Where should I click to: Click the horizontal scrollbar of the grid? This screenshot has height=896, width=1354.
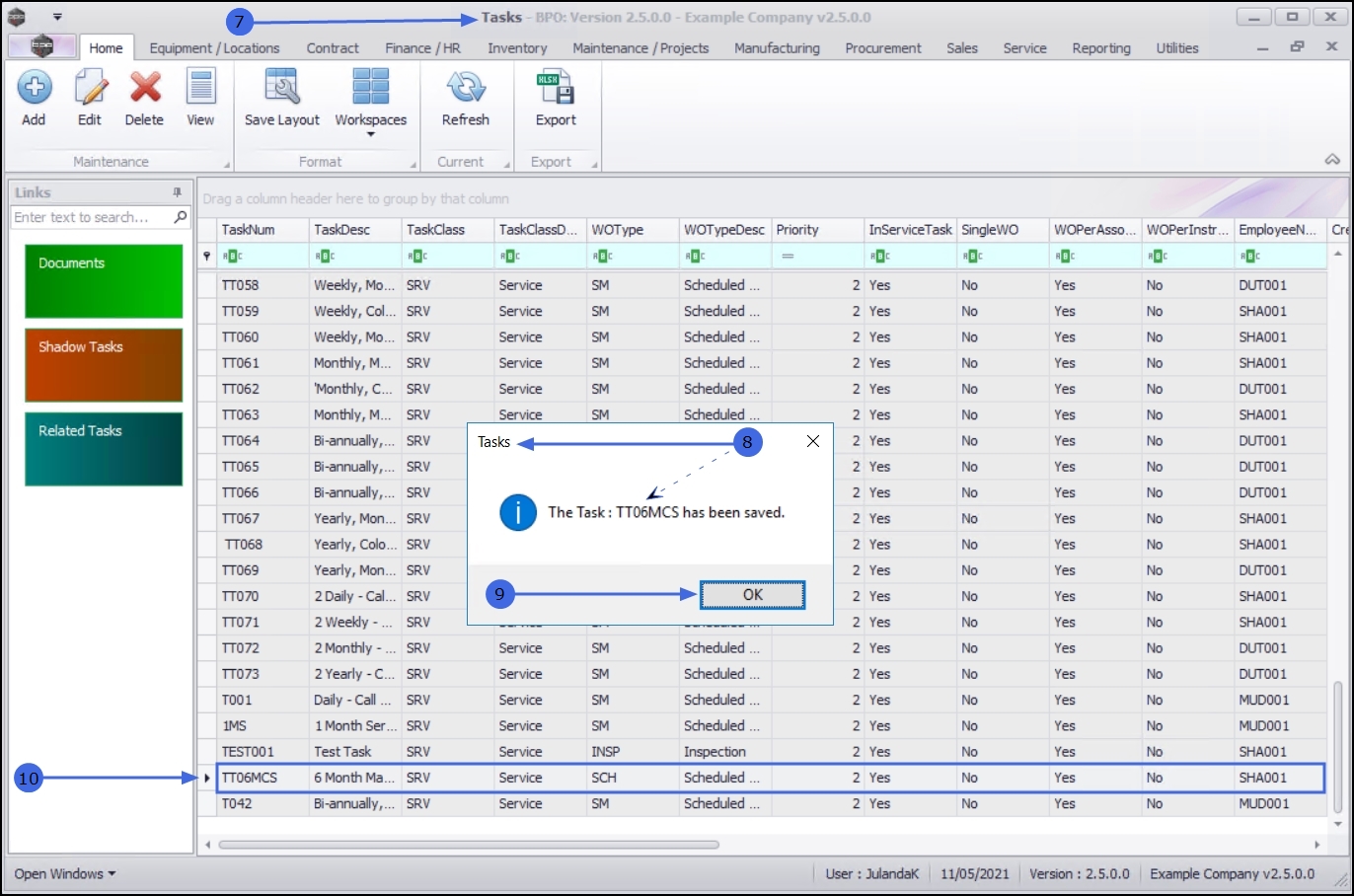coord(469,845)
